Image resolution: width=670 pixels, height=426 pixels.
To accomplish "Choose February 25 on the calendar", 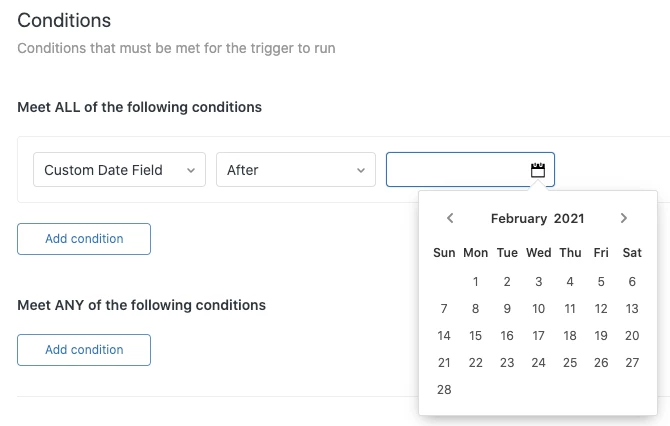I will (x=570, y=363).
